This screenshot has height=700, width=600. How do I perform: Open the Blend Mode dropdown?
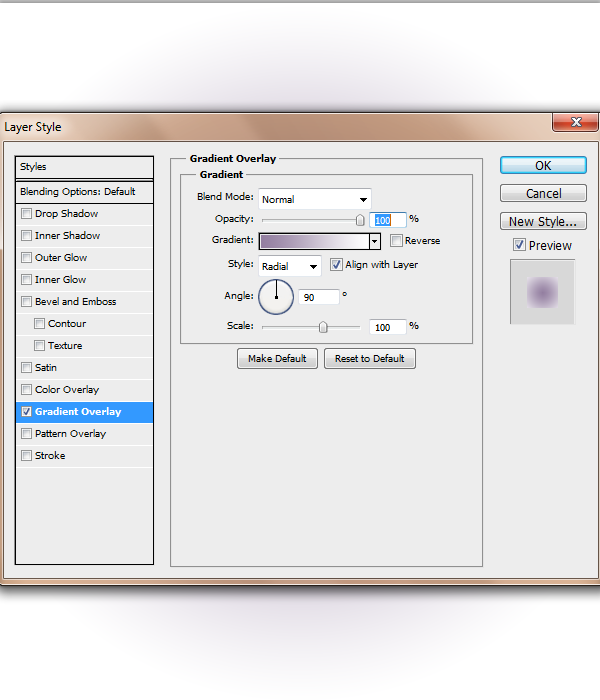pos(315,199)
